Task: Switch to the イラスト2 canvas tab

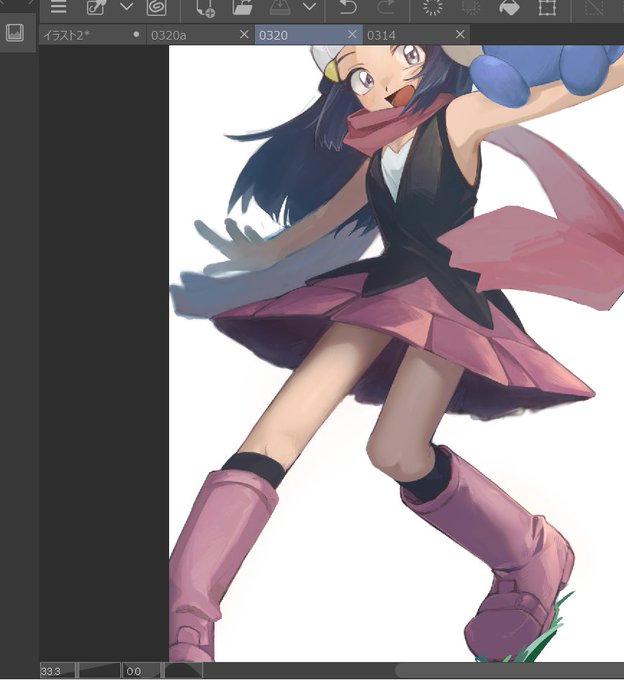Action: [x=92, y=35]
